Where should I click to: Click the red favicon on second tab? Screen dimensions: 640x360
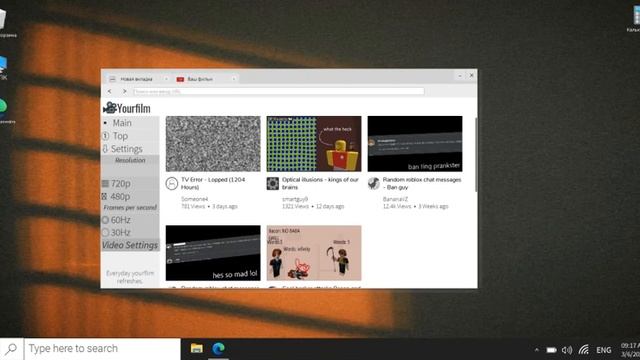coord(180,79)
